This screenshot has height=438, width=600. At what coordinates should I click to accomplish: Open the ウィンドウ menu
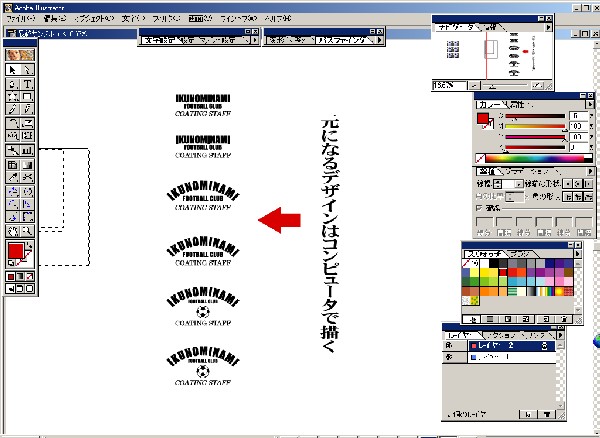click(238, 18)
